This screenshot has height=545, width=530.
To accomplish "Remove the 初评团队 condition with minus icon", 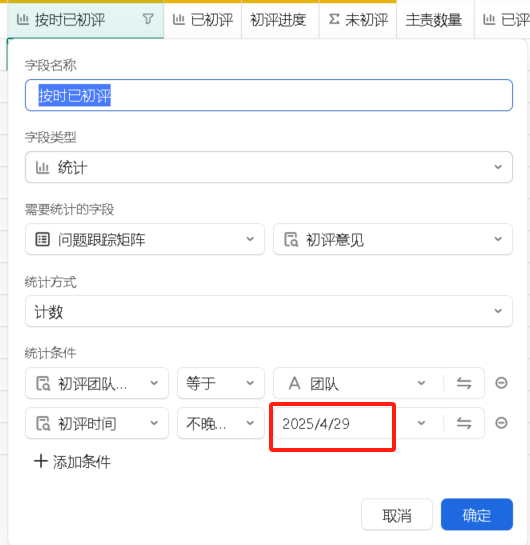I will coord(501,383).
